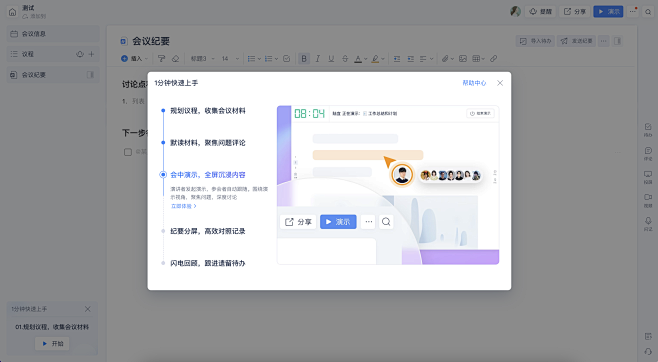Select step 会中演示，全屏沉浸内容
The image size is (658, 362).
pyautogui.click(x=208, y=174)
